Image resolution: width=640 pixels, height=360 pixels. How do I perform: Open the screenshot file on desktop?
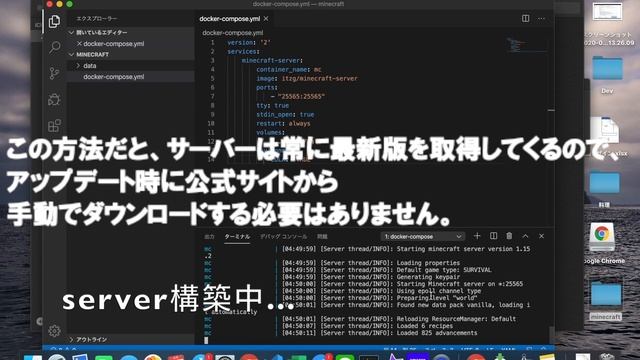pos(608,24)
